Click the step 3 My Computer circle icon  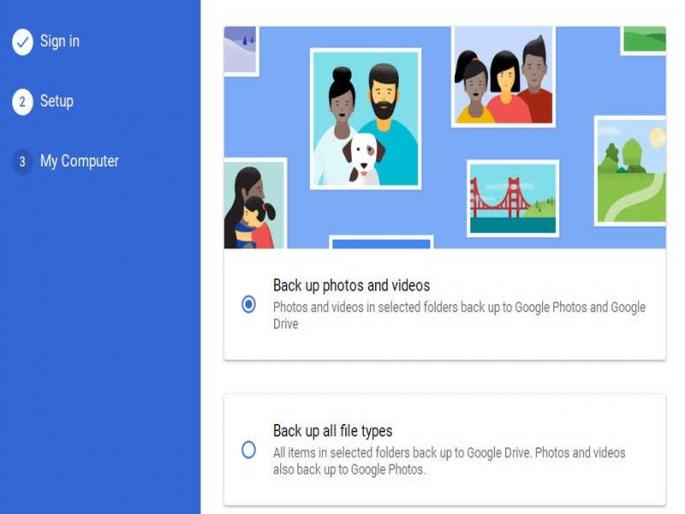(x=22, y=162)
